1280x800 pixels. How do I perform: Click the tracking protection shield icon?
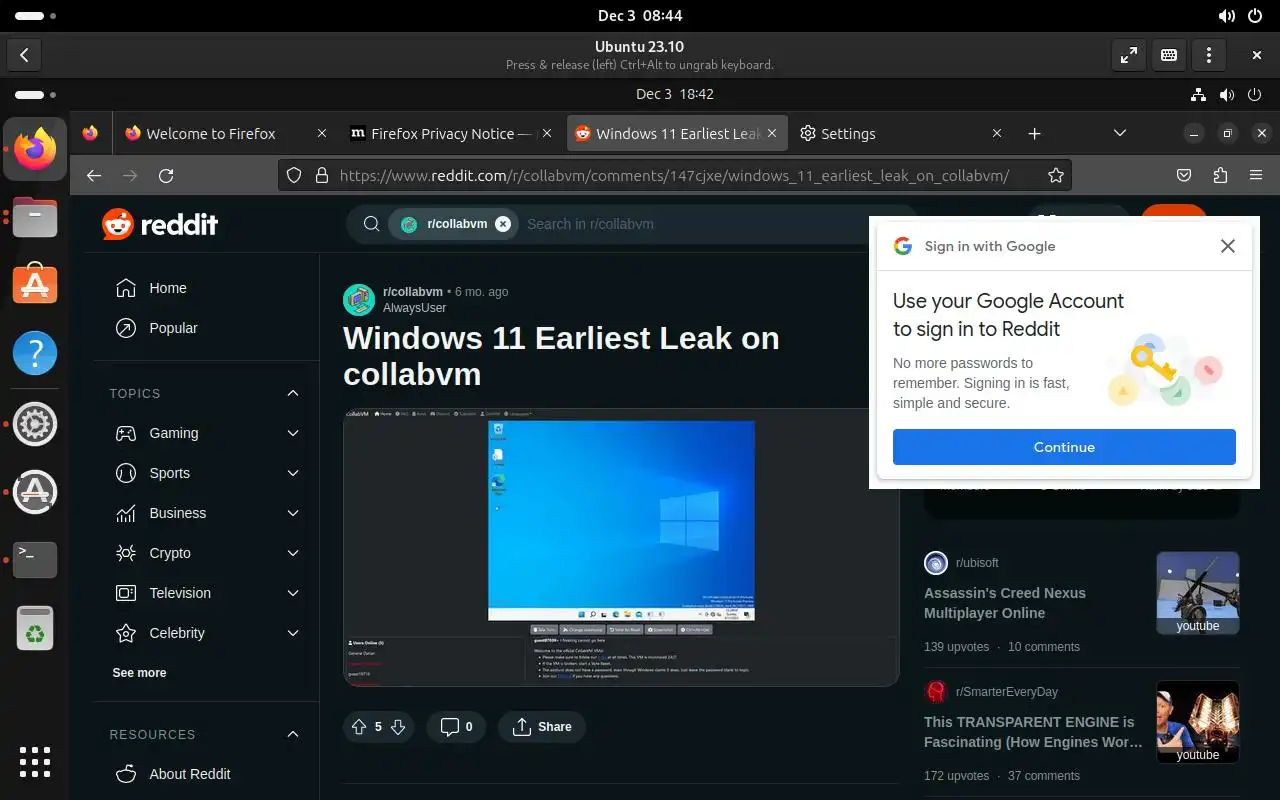pos(294,175)
